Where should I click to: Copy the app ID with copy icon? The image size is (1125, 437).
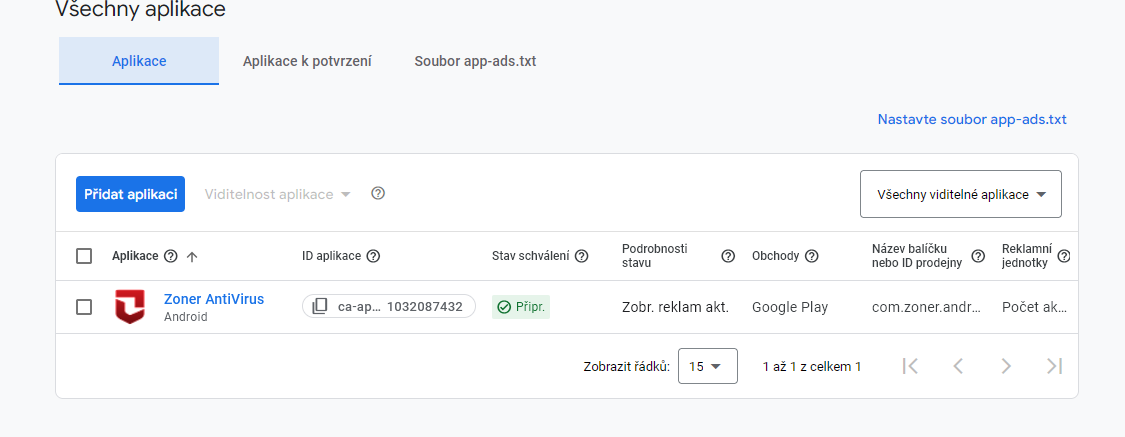tap(319, 306)
